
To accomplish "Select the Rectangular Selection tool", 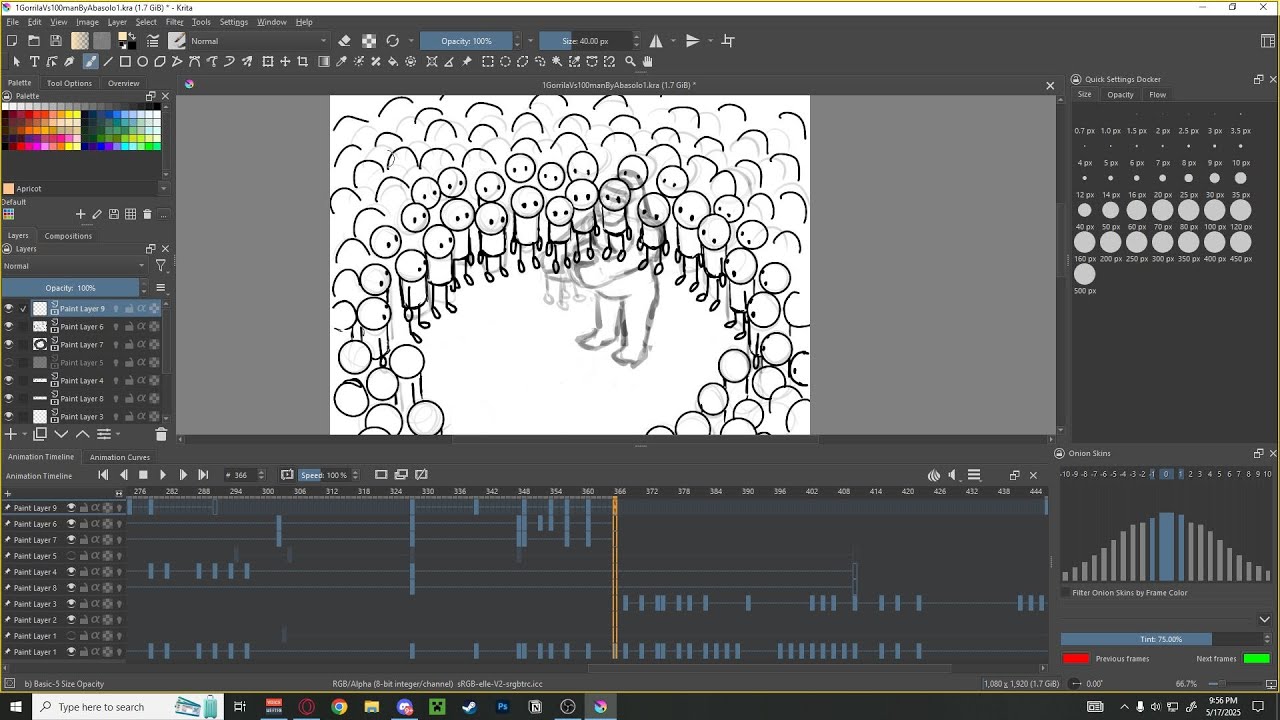I will pos(488,61).
